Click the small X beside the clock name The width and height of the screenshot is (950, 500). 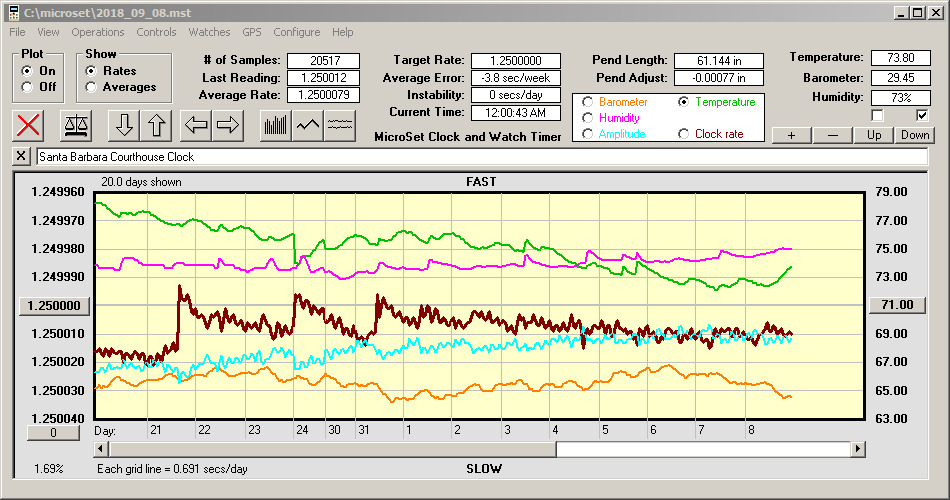[21, 156]
